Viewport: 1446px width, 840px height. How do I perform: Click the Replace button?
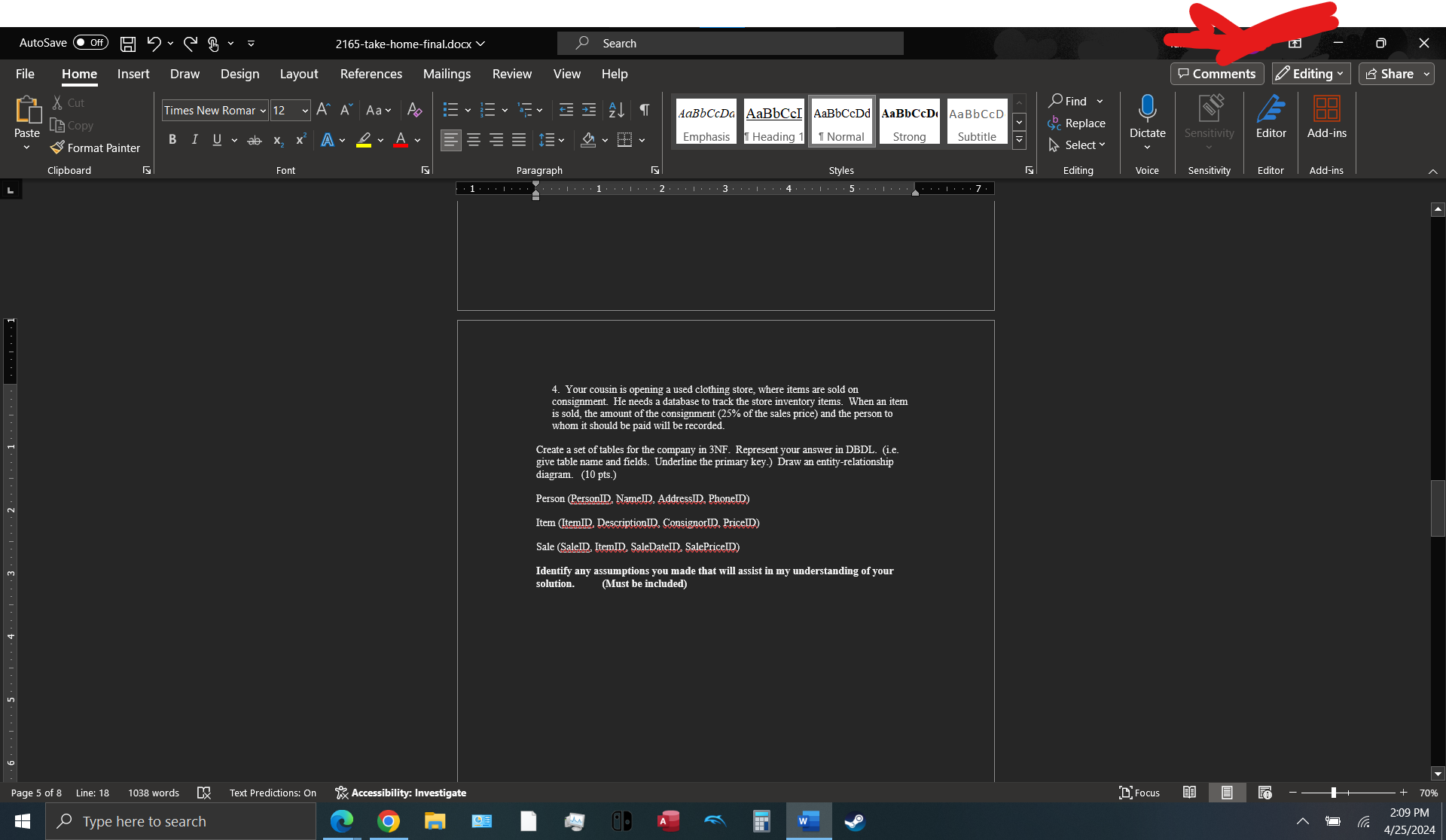click(1077, 123)
